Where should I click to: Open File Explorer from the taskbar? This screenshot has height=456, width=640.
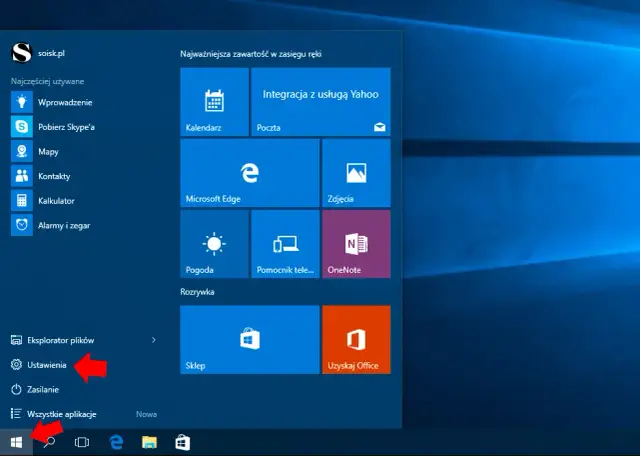[x=149, y=442]
